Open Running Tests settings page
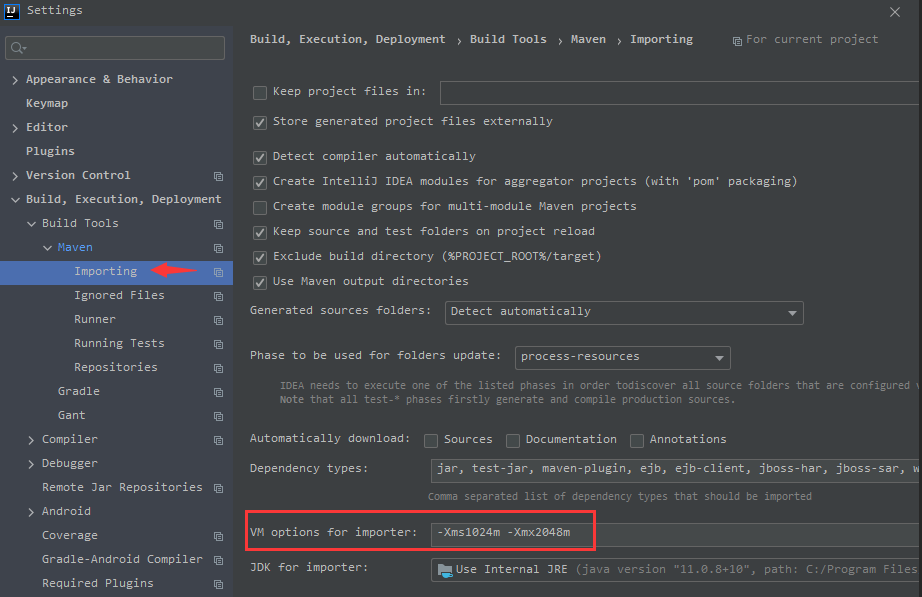Image resolution: width=922 pixels, height=597 pixels. coord(119,343)
